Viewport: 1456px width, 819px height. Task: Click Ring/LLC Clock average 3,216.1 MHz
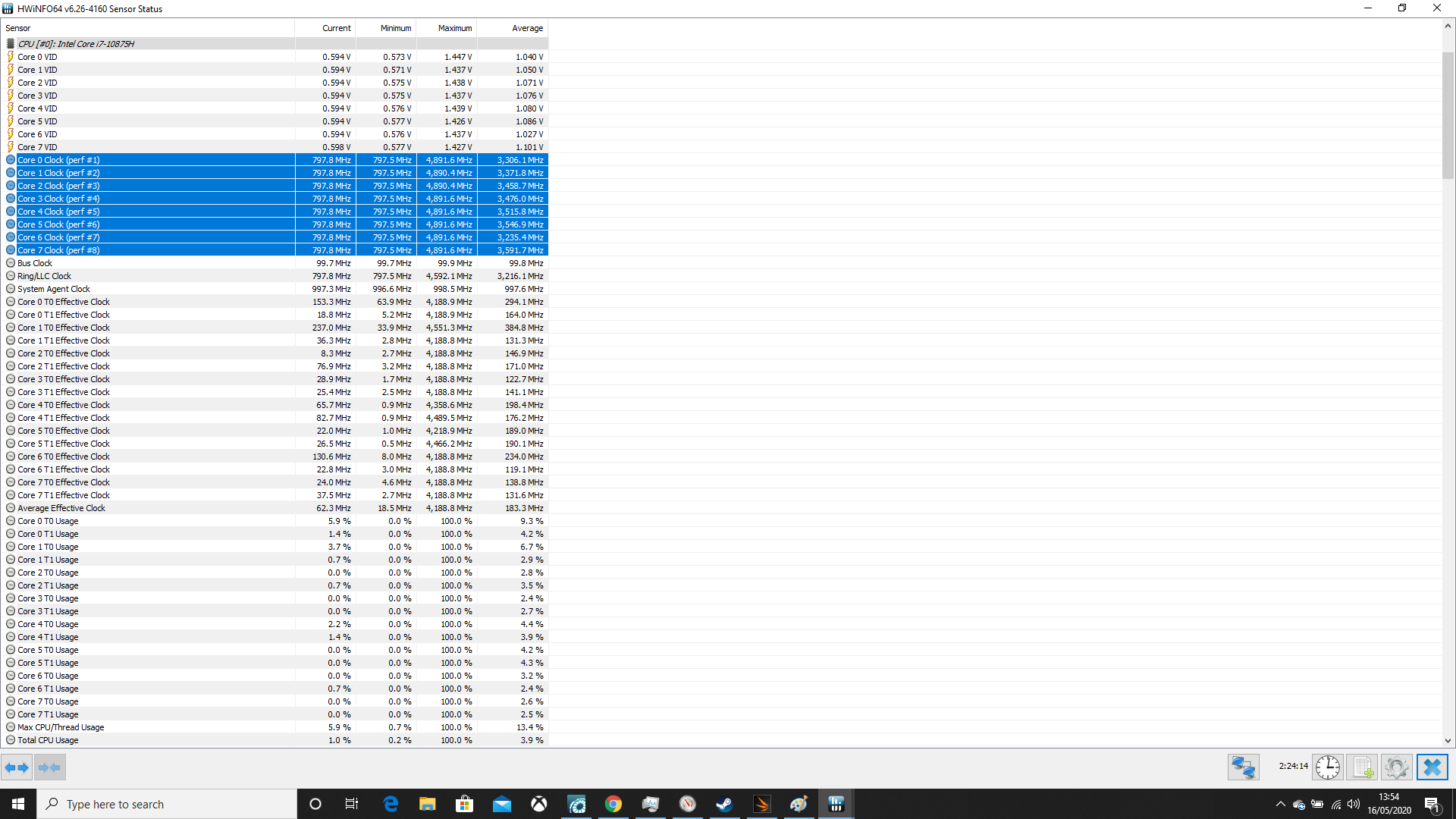[x=520, y=276]
